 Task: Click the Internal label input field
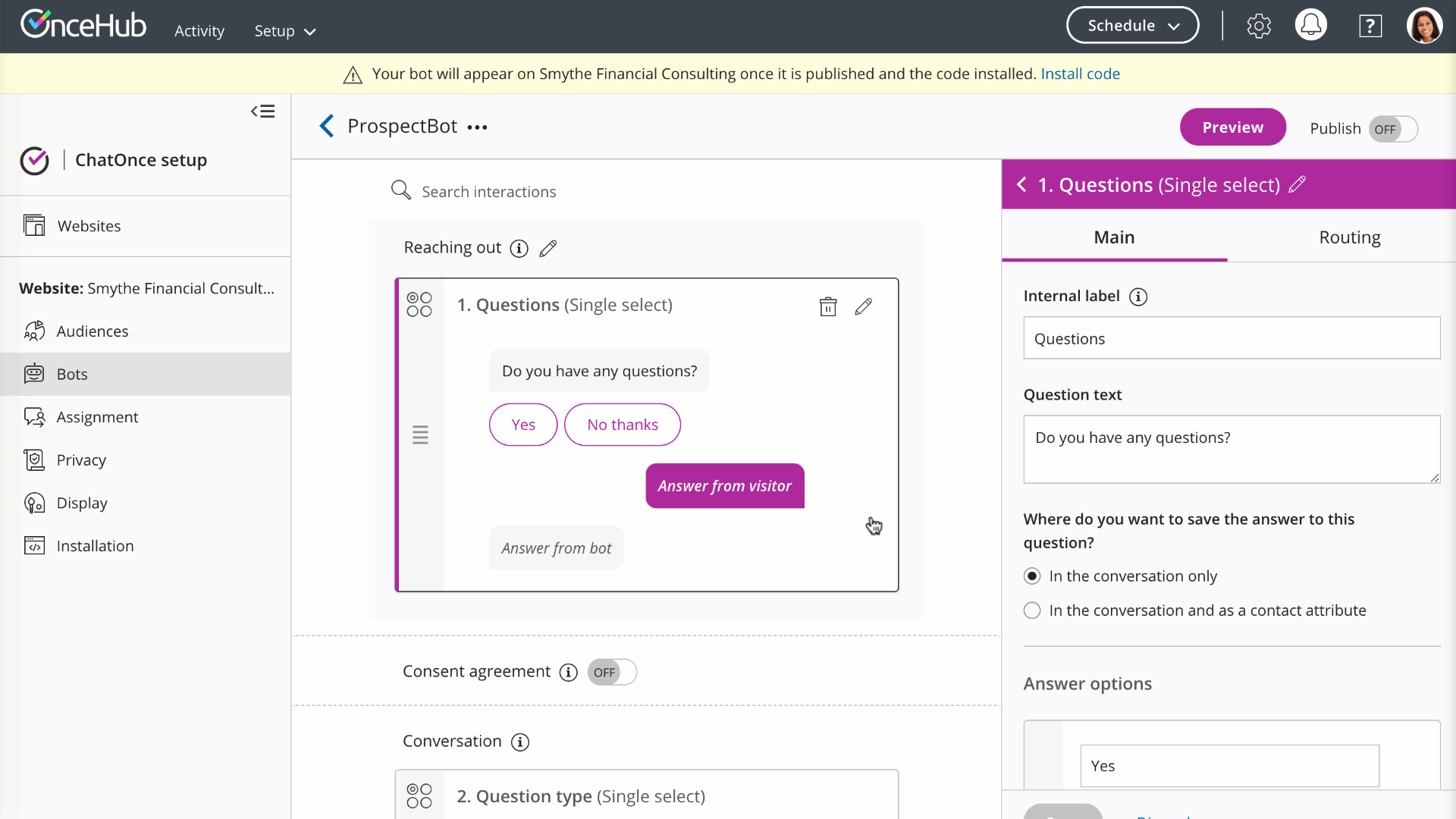1231,338
